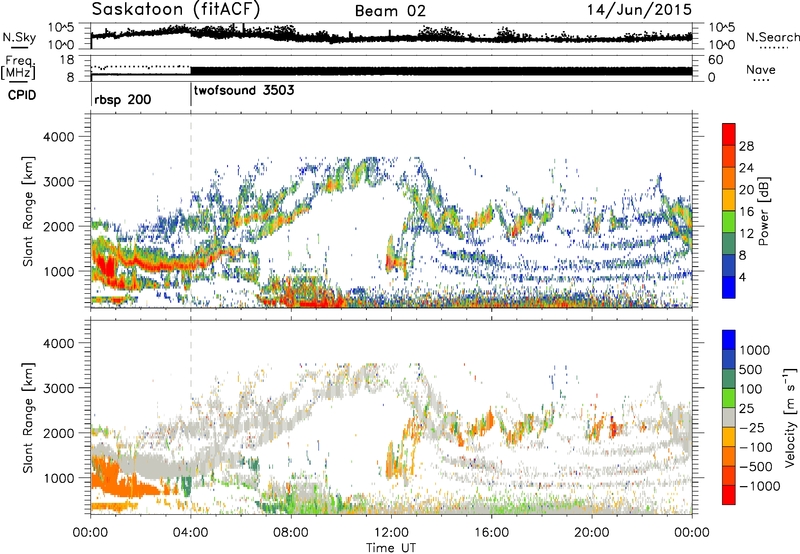Image resolution: width=800 pixels, height=554 pixels.
Task: Click velocity panel 'Slant Range [km]' label
Action: coord(28,418)
